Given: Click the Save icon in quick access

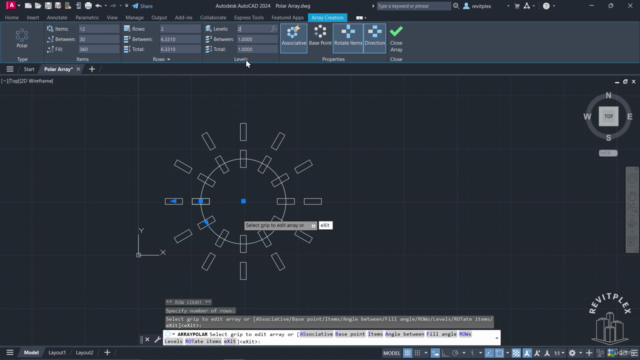Looking at the screenshot, I should 48,6.
